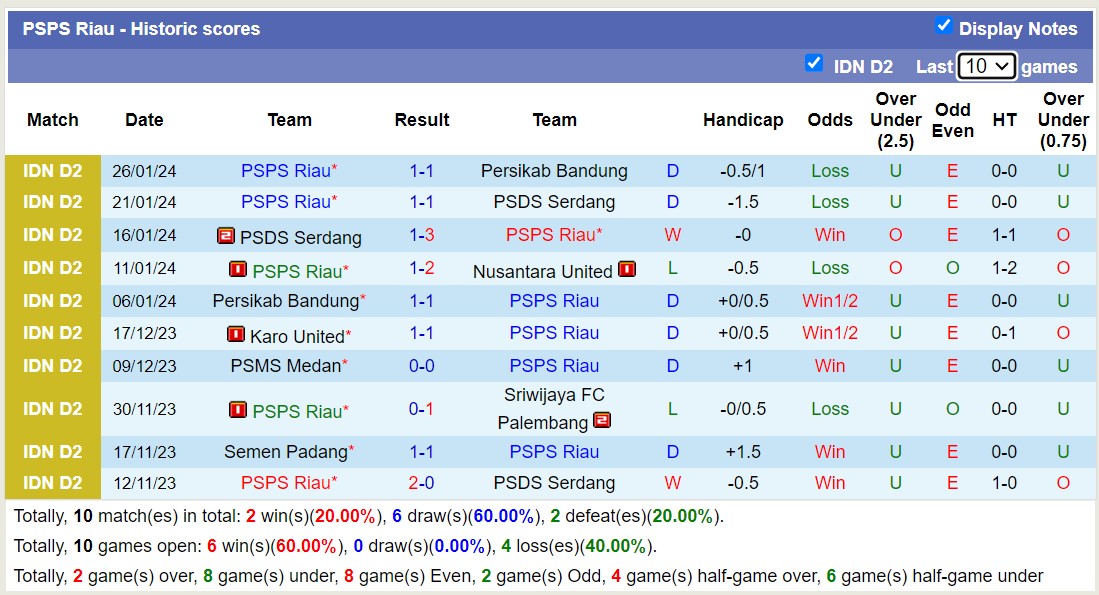This screenshot has height=595, width=1099.
Task: Open the 1-3 result of PSDS Serdang match
Action: 421,235
